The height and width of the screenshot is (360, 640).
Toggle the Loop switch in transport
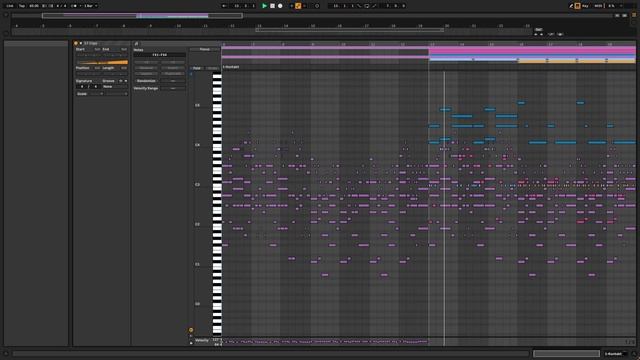(x=367, y=6)
